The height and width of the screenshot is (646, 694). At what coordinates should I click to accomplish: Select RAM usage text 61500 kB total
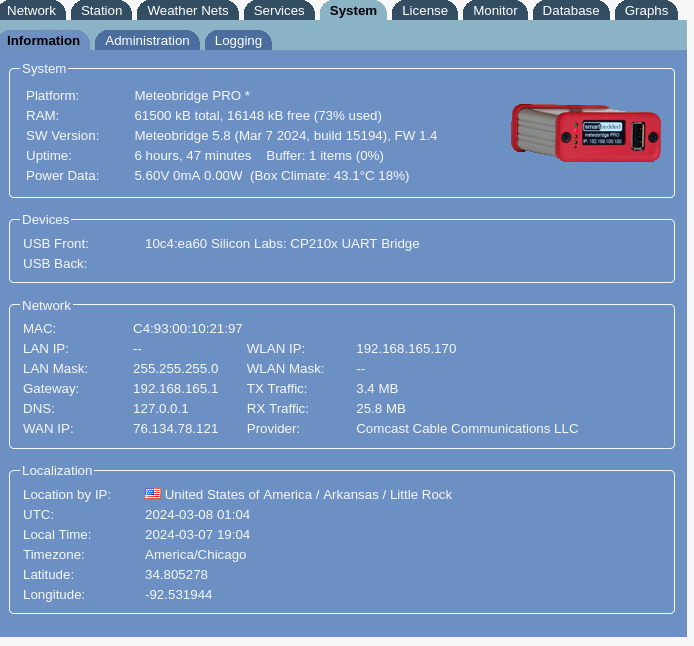click(179, 115)
